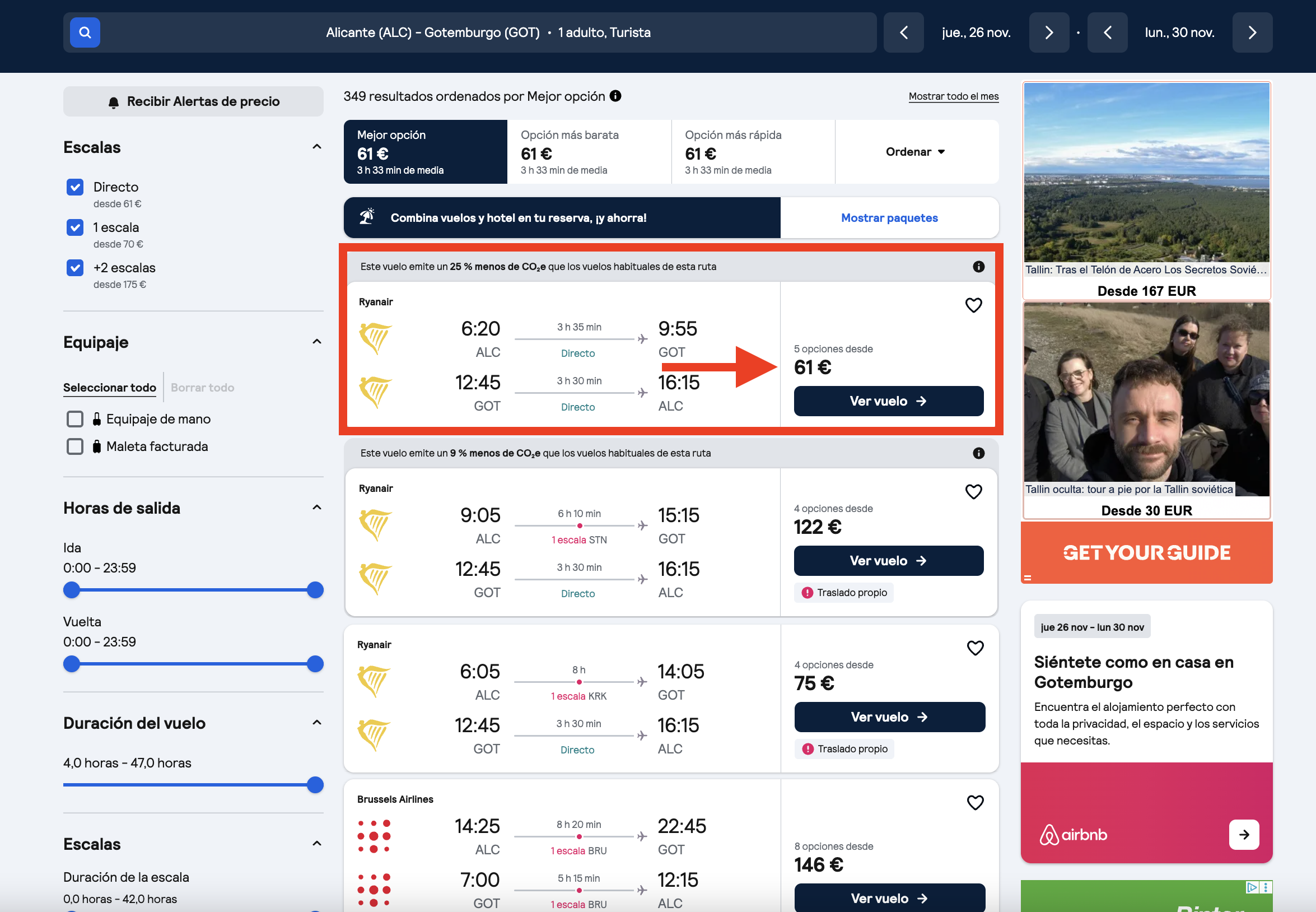1316x912 pixels.
Task: Save the 122 € Ryanair flight with heart
Action: [x=973, y=491]
